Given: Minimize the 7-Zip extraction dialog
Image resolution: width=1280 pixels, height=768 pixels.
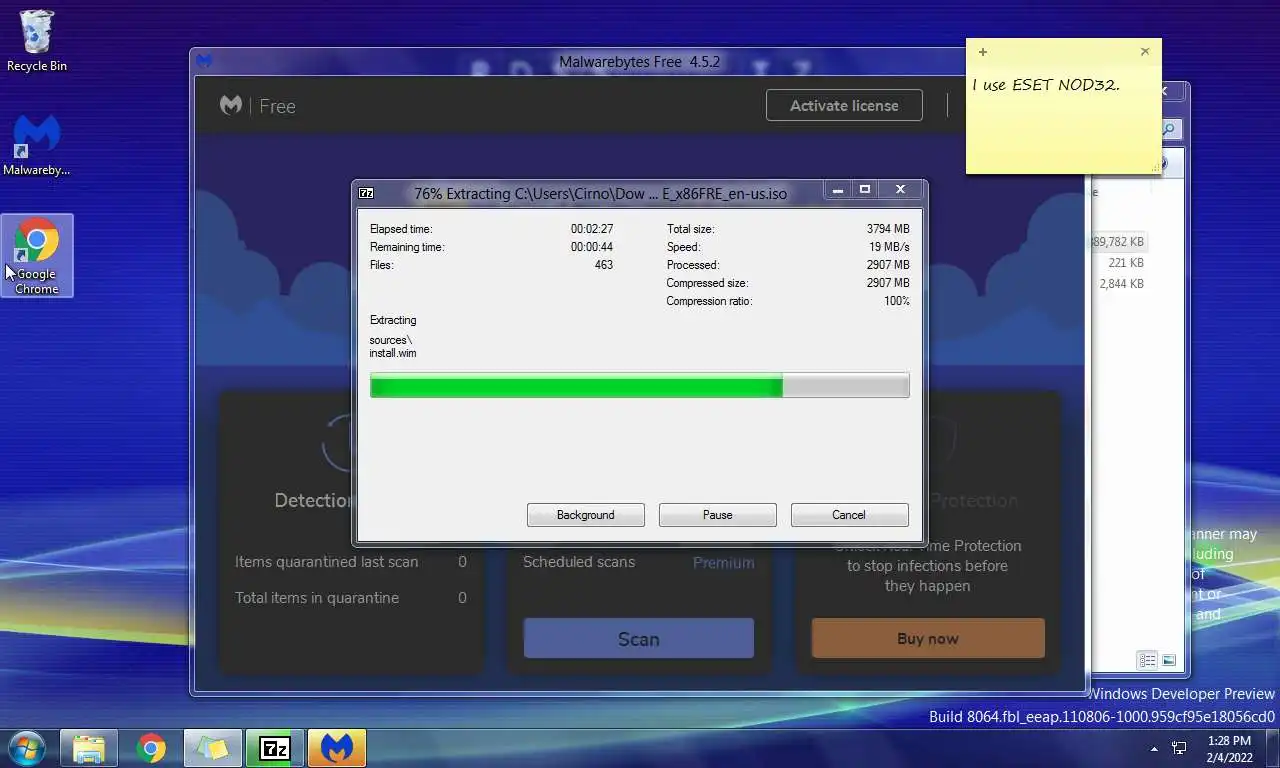Looking at the screenshot, I should 838,189.
